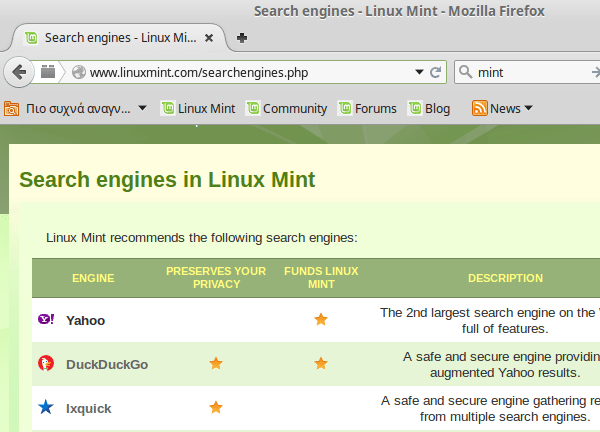Screen dimensions: 600x432
Task: Click the ENGINE column header
Action: (93, 278)
